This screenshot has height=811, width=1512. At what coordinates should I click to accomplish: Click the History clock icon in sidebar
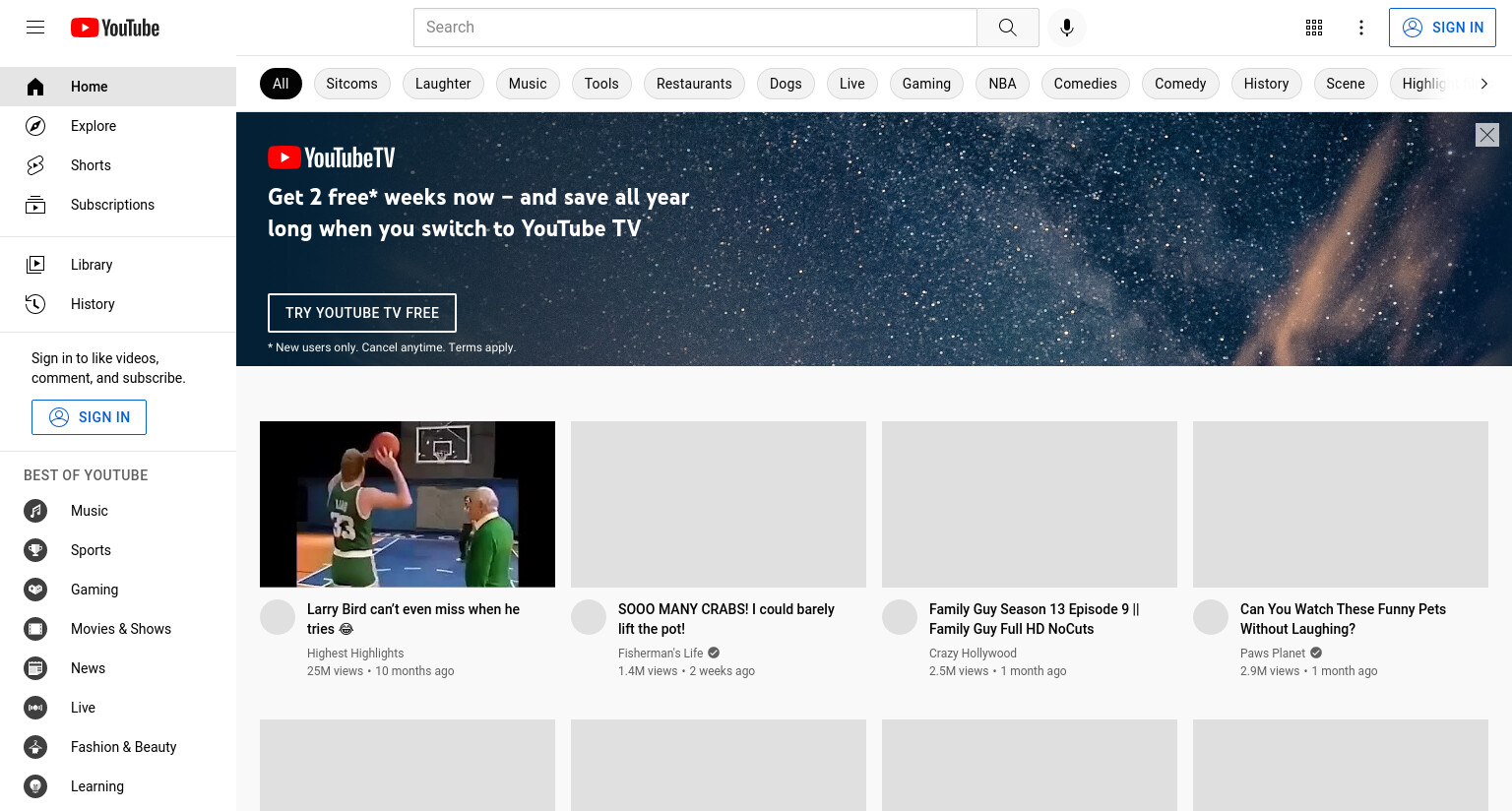pyautogui.click(x=35, y=304)
